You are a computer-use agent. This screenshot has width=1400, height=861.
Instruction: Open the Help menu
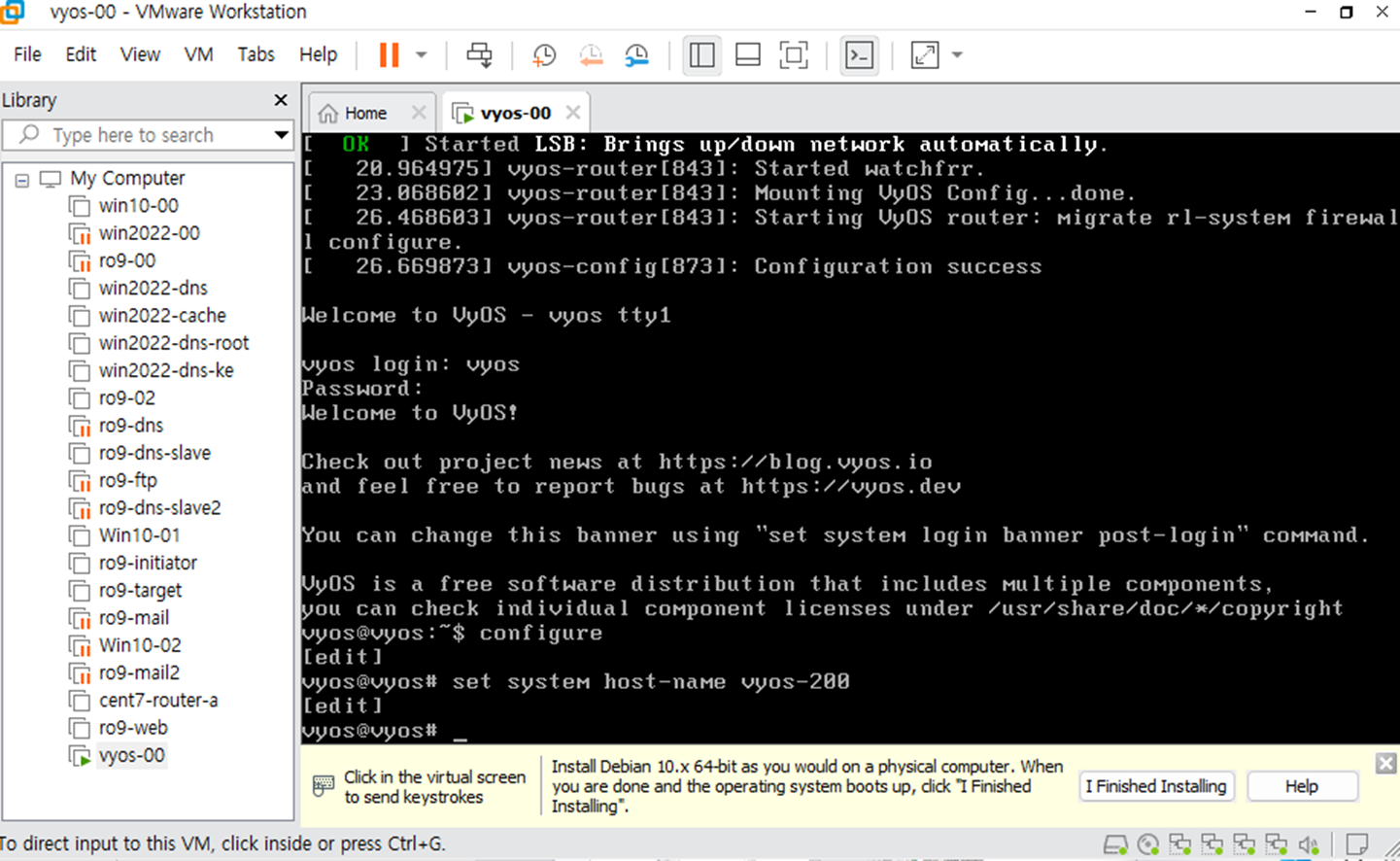[318, 54]
